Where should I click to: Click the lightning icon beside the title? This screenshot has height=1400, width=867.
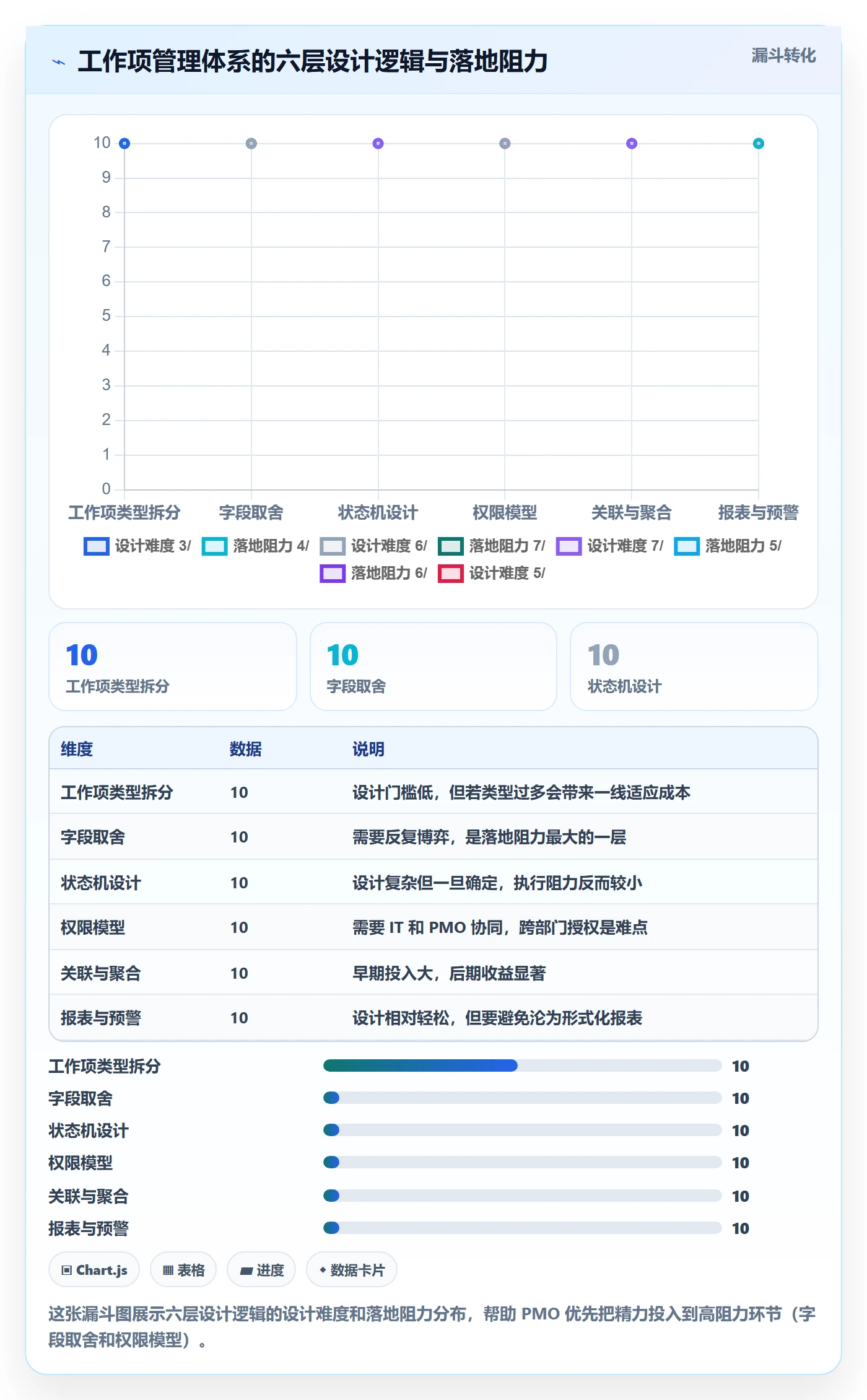59,62
